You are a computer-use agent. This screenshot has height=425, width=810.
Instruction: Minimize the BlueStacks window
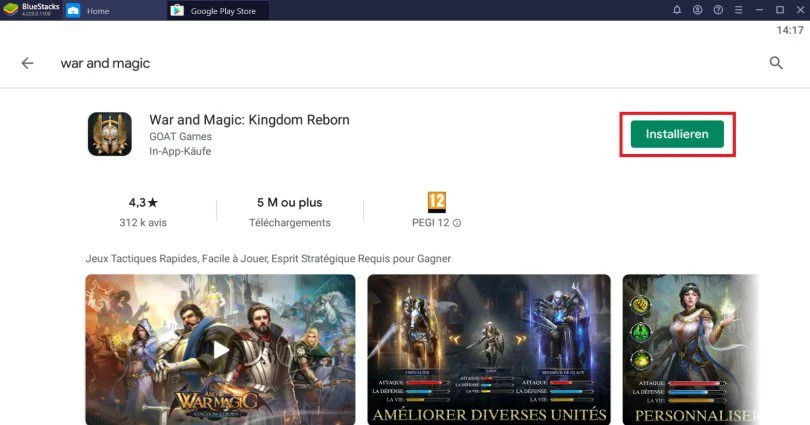pyautogui.click(x=759, y=10)
